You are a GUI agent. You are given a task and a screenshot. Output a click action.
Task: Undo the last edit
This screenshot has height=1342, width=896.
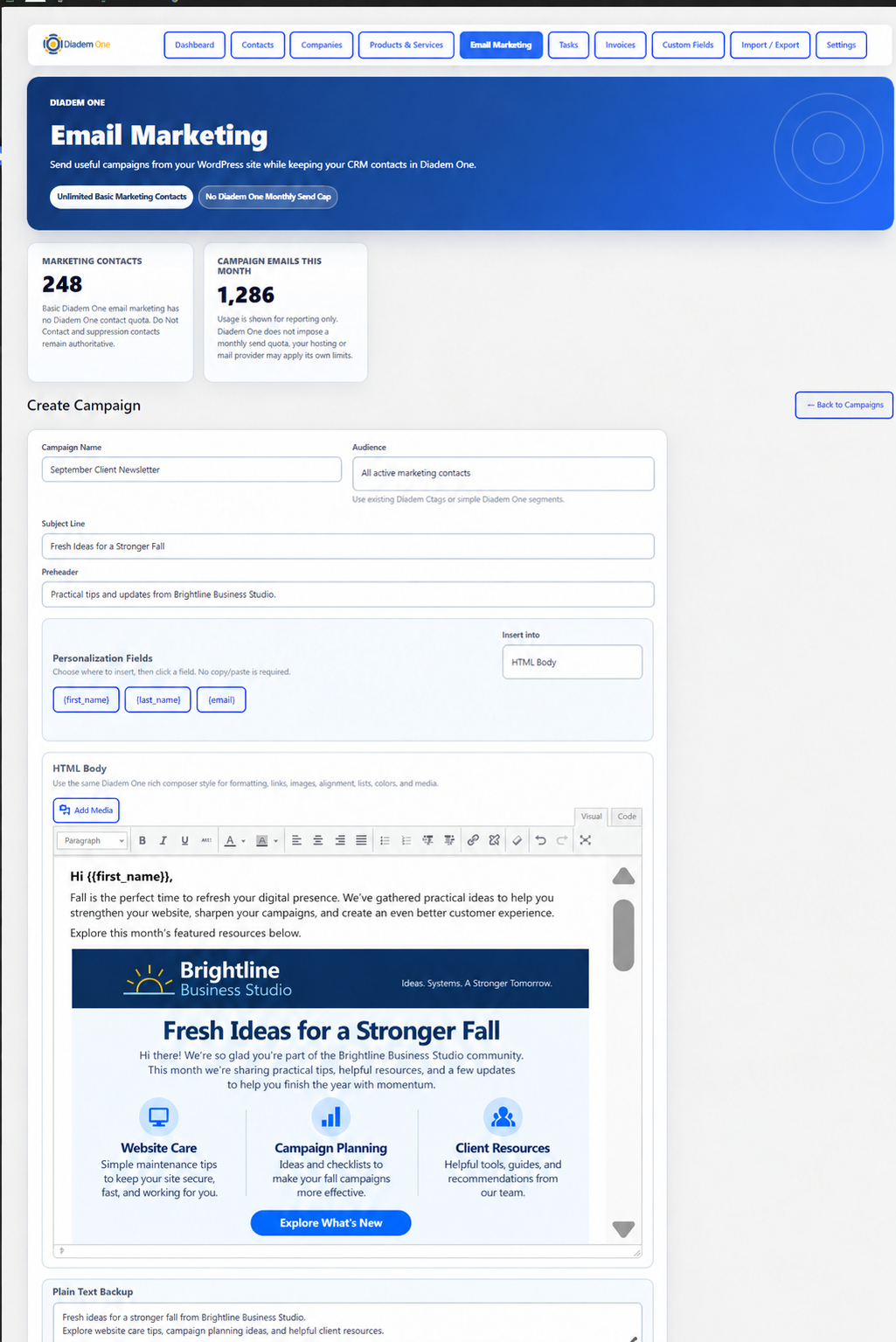click(x=541, y=840)
